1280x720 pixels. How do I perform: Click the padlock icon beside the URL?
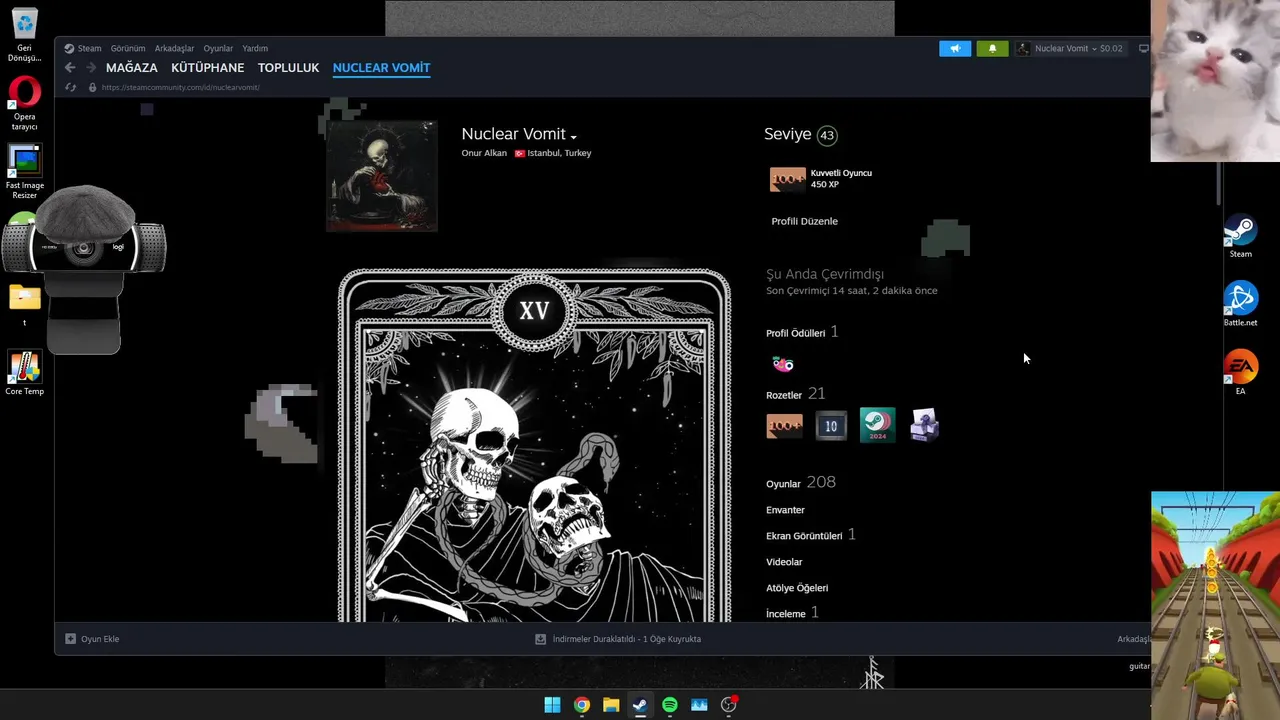click(92, 87)
